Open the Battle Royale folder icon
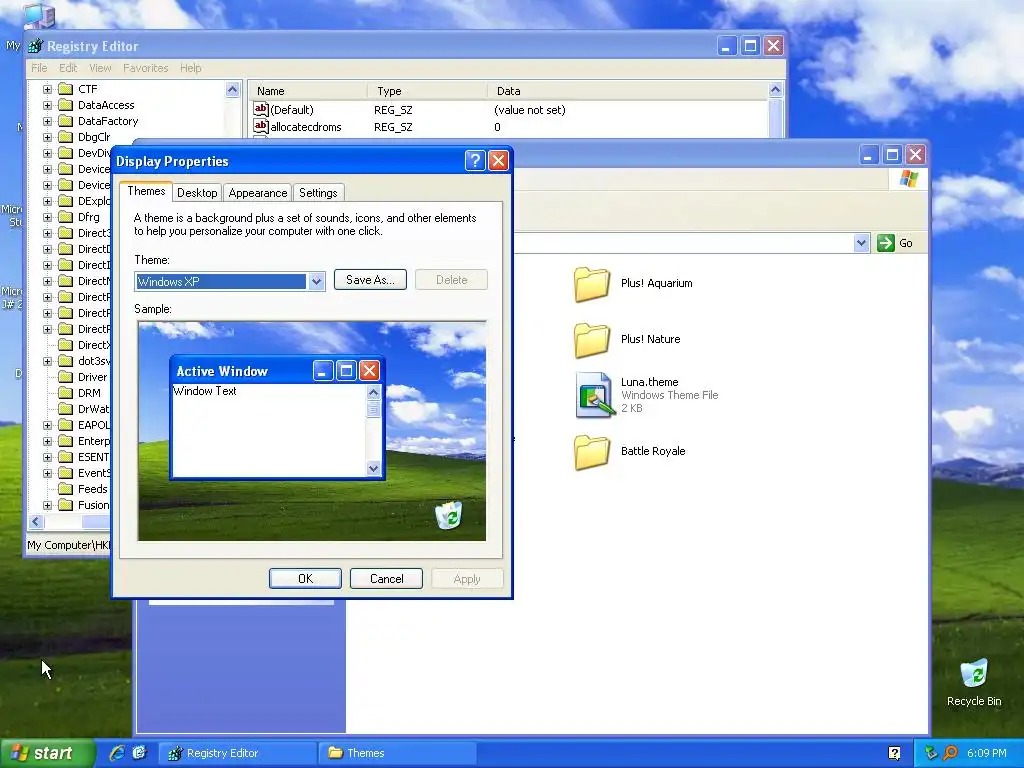Viewport: 1024px width, 768px height. (x=592, y=452)
